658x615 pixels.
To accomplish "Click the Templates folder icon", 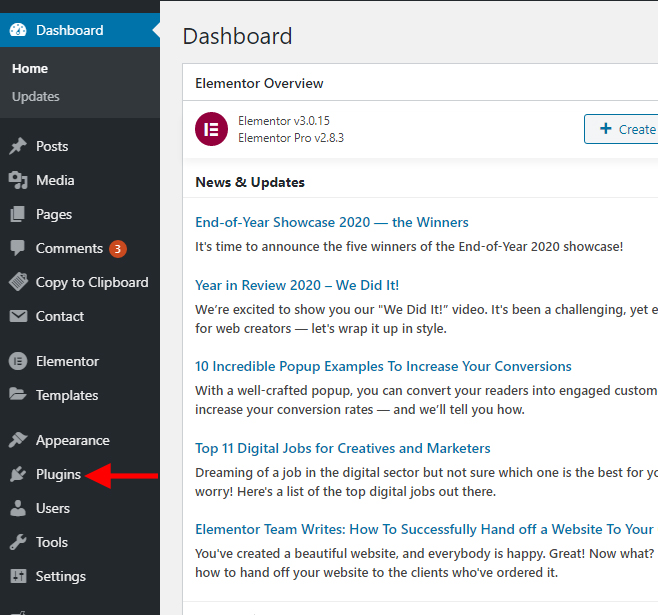I will (x=18, y=394).
